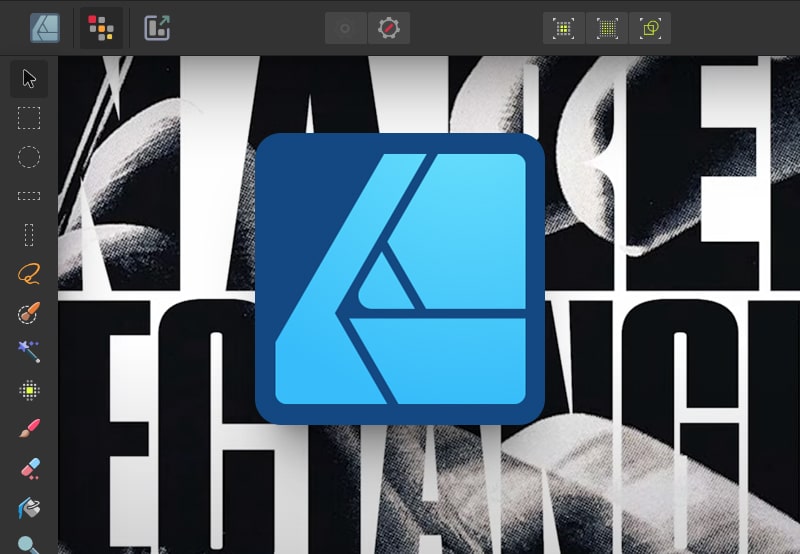Select the Flood Select magic wand
This screenshot has height=554, width=800.
click(x=29, y=351)
